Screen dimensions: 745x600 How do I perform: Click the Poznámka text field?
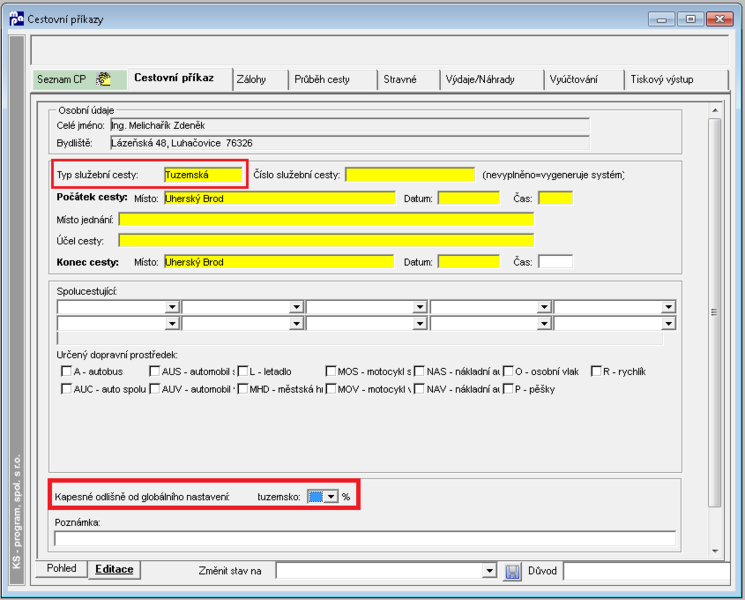tap(365, 539)
